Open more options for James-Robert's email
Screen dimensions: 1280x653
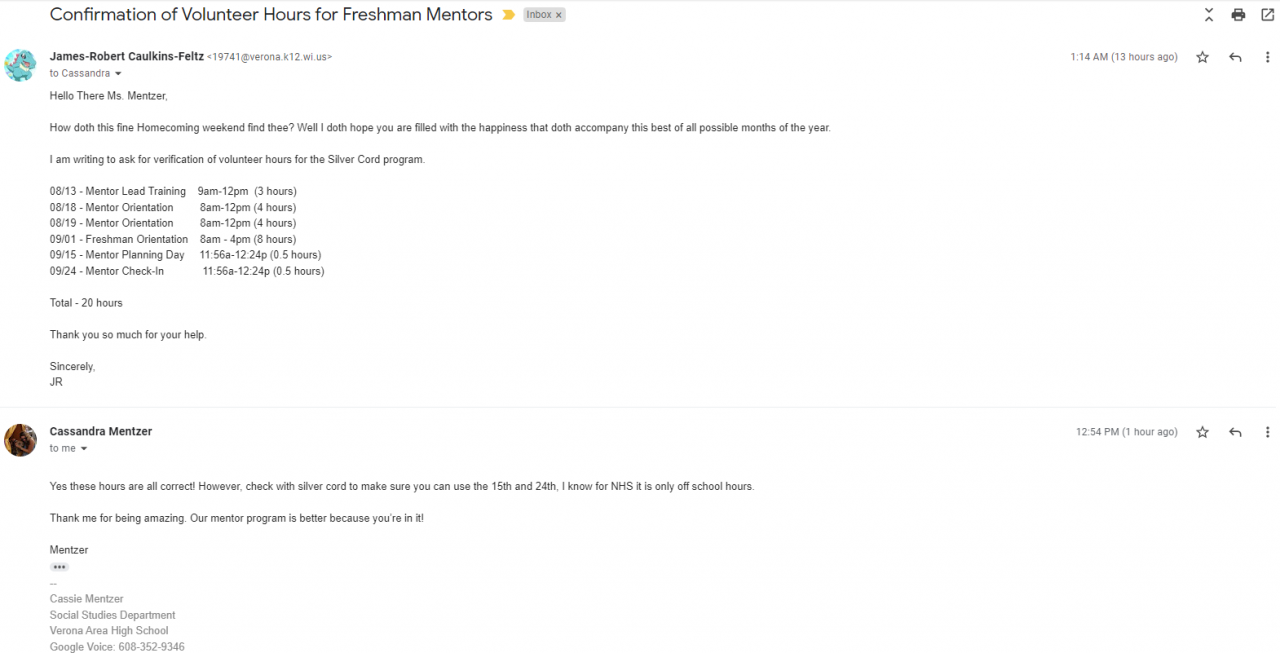pos(1267,58)
